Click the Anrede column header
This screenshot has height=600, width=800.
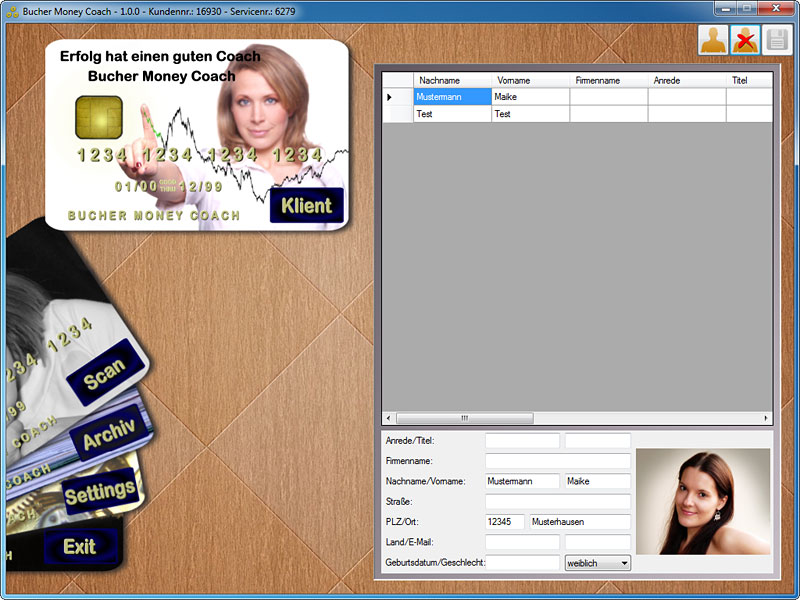(x=687, y=80)
